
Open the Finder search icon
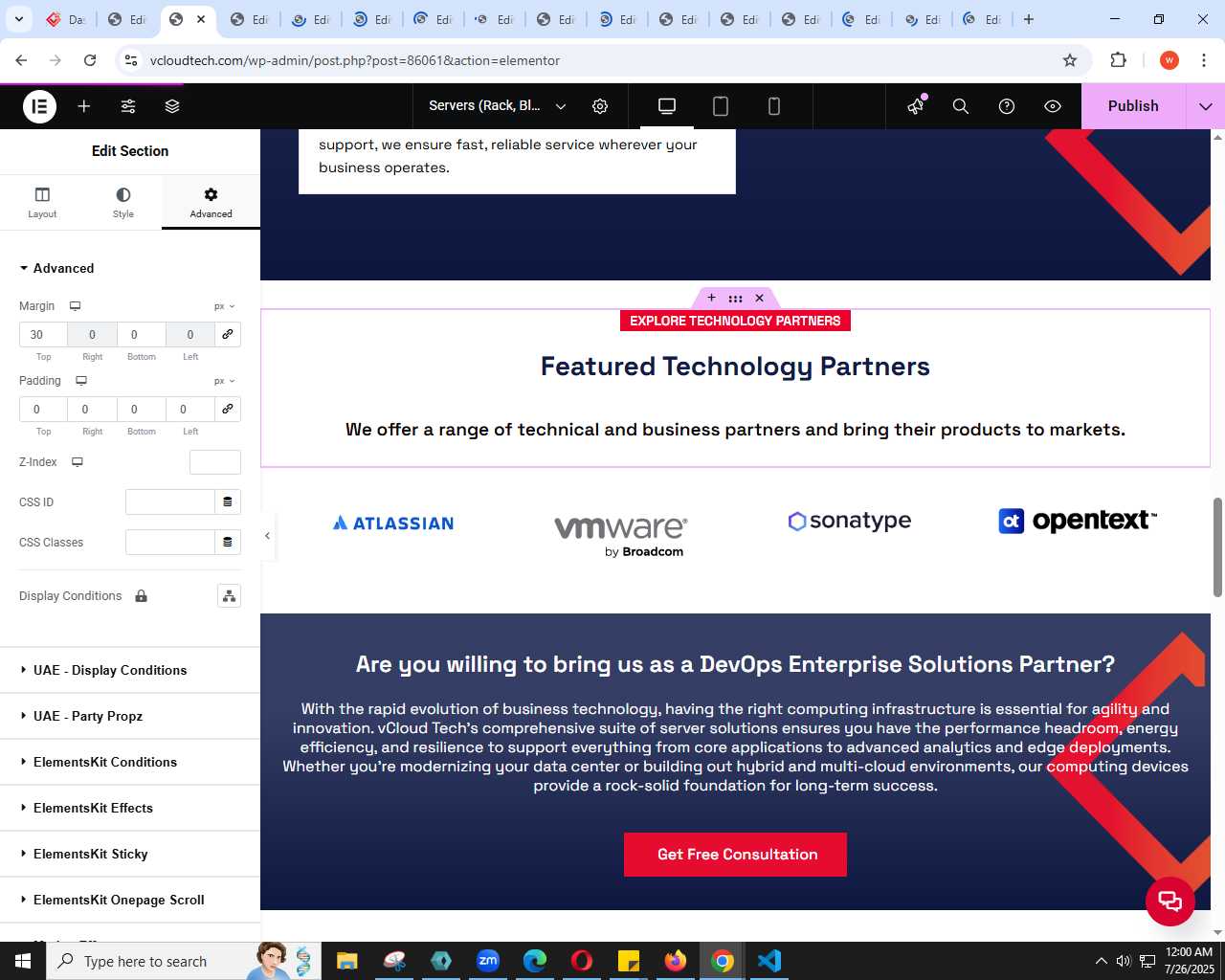pyautogui.click(x=961, y=106)
